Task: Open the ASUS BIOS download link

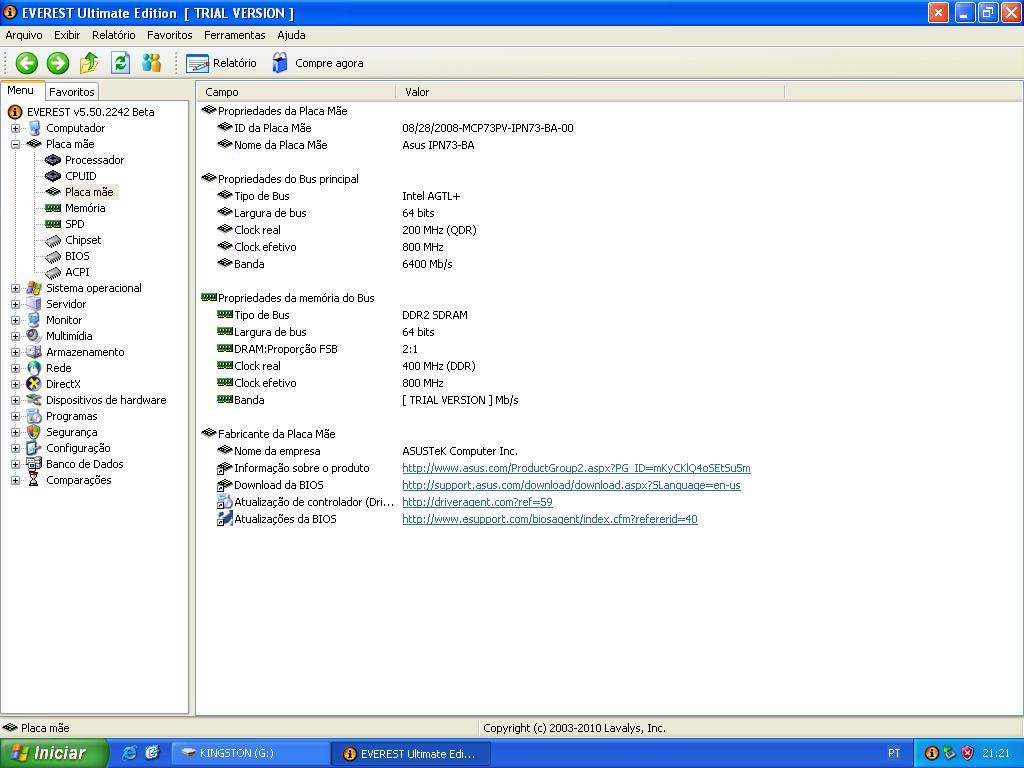Action: [x=571, y=485]
